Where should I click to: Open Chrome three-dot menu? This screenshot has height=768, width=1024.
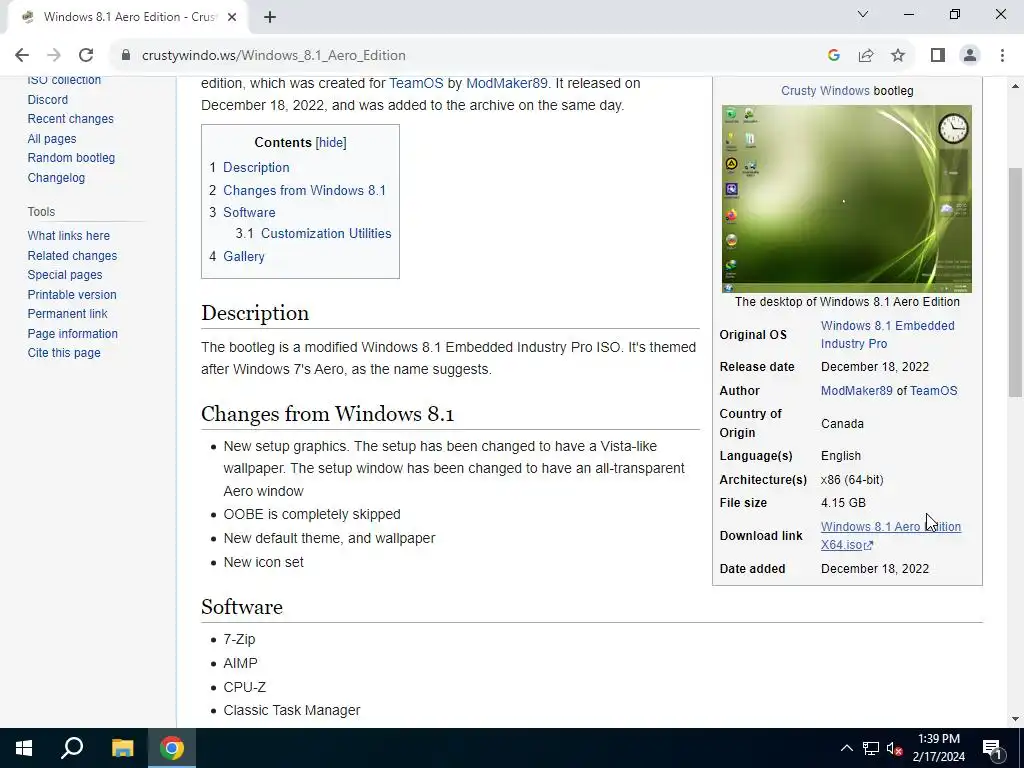pyautogui.click(x=1002, y=56)
